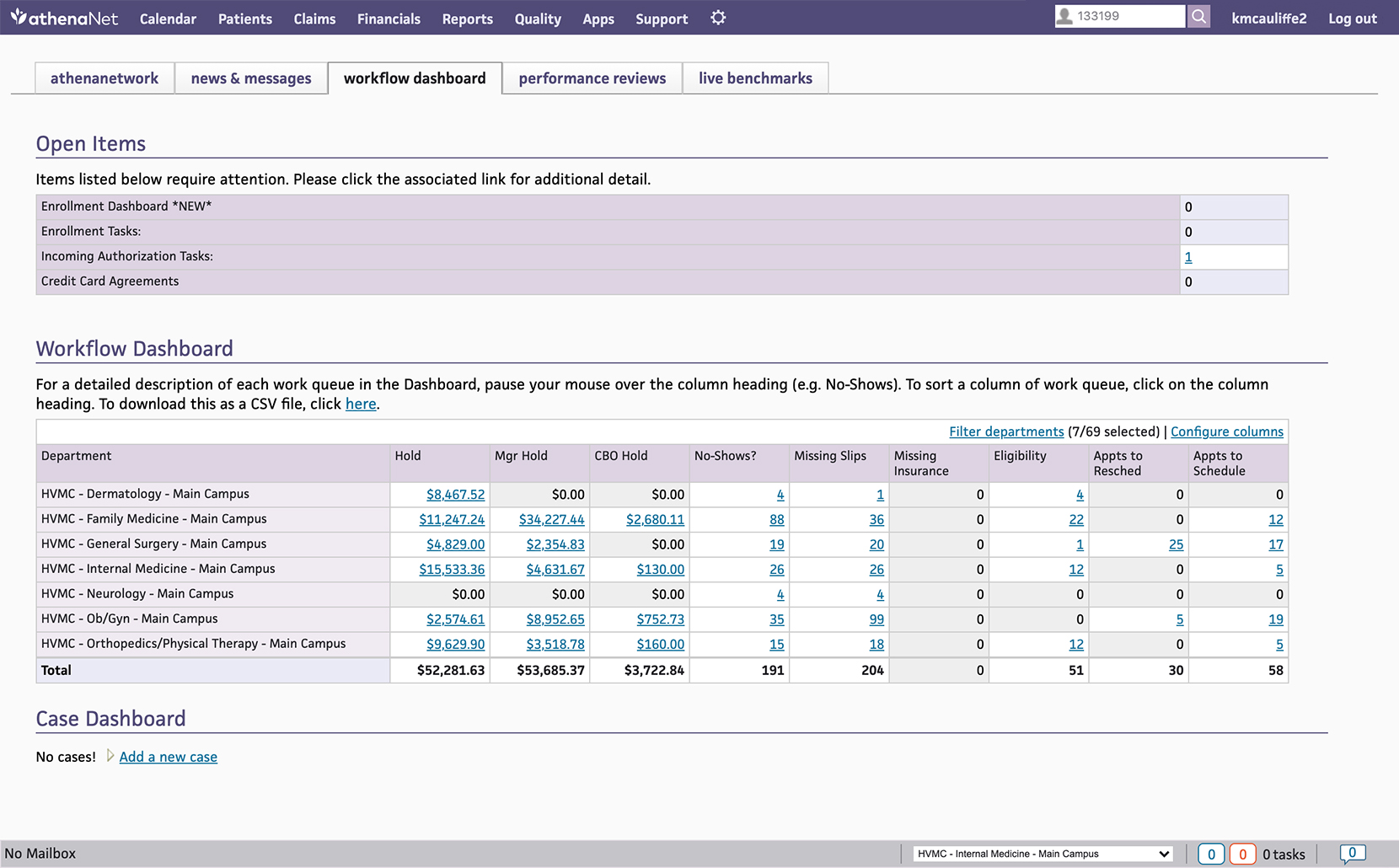The width and height of the screenshot is (1399, 868).
Task: Click the chat bubble icon in status bar
Action: pos(1353,854)
